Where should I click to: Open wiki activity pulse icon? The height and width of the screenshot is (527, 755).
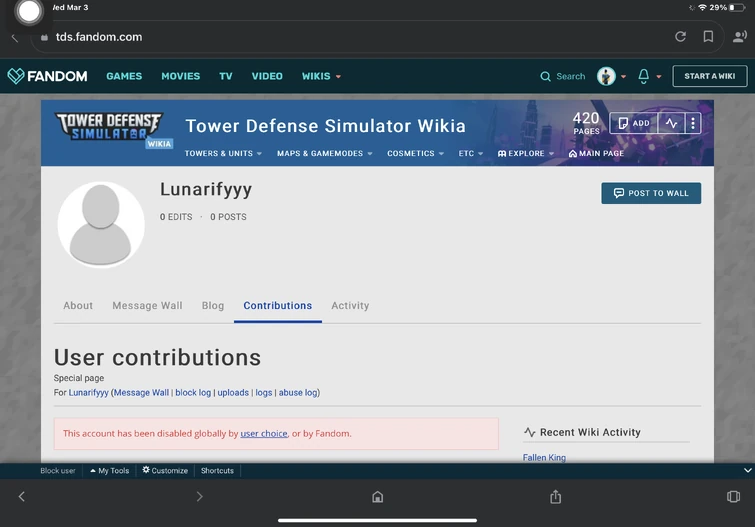tap(671, 123)
